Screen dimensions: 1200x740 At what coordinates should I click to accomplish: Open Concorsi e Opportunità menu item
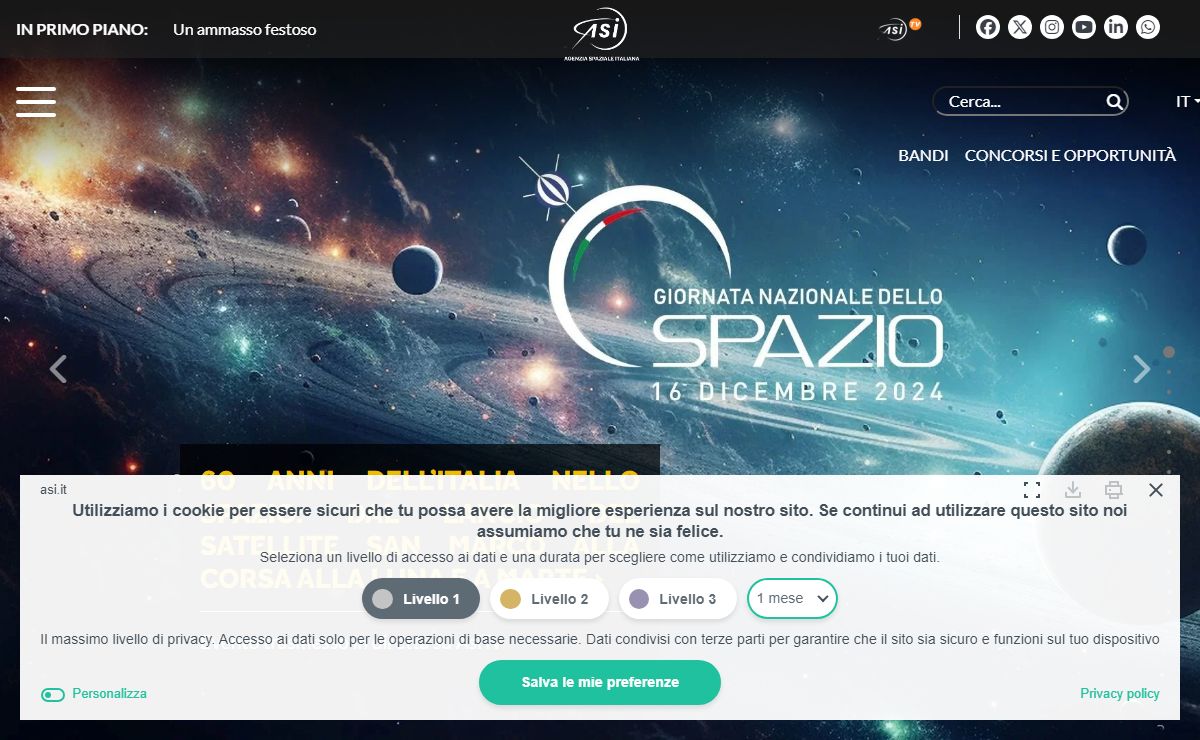tap(1070, 155)
